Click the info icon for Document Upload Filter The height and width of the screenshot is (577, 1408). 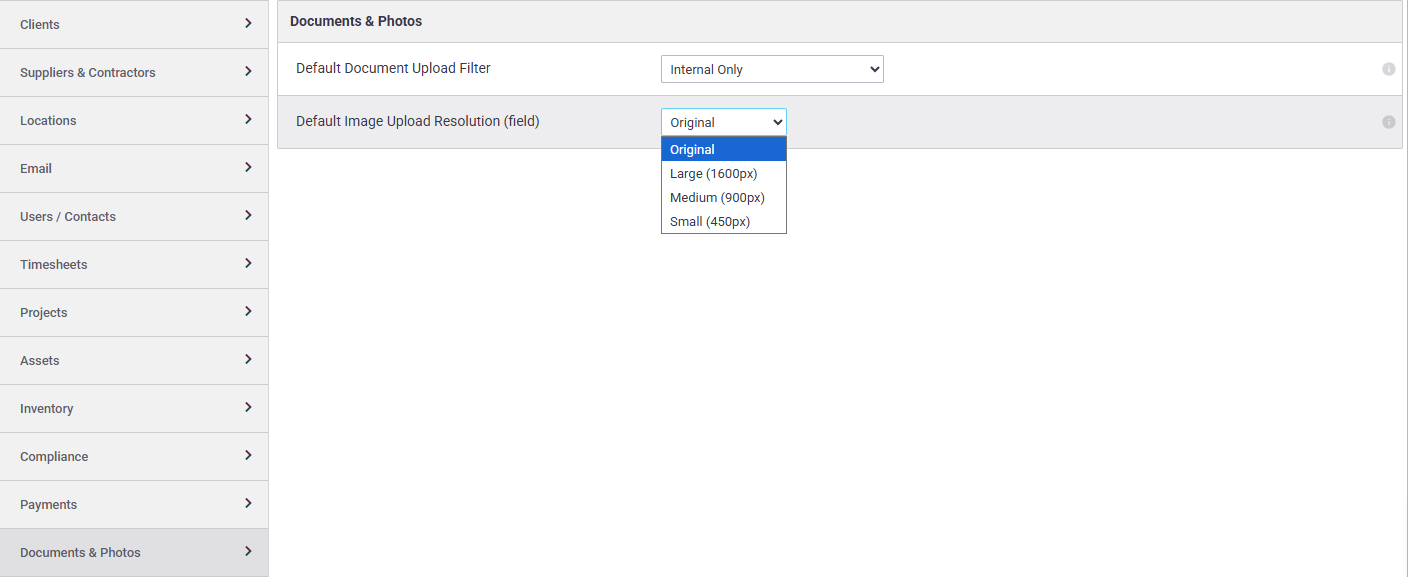point(1389,69)
